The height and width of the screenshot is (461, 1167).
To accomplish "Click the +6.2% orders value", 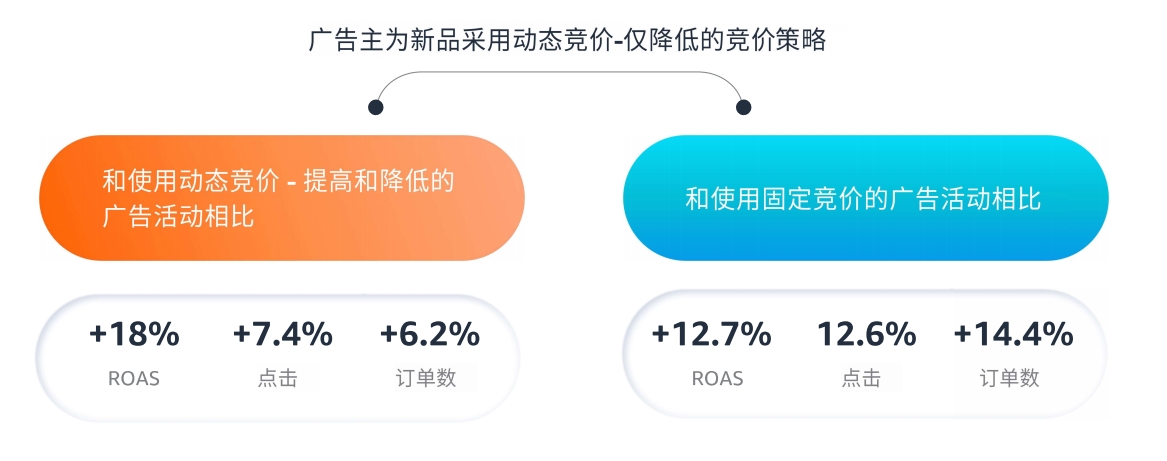I will [429, 334].
